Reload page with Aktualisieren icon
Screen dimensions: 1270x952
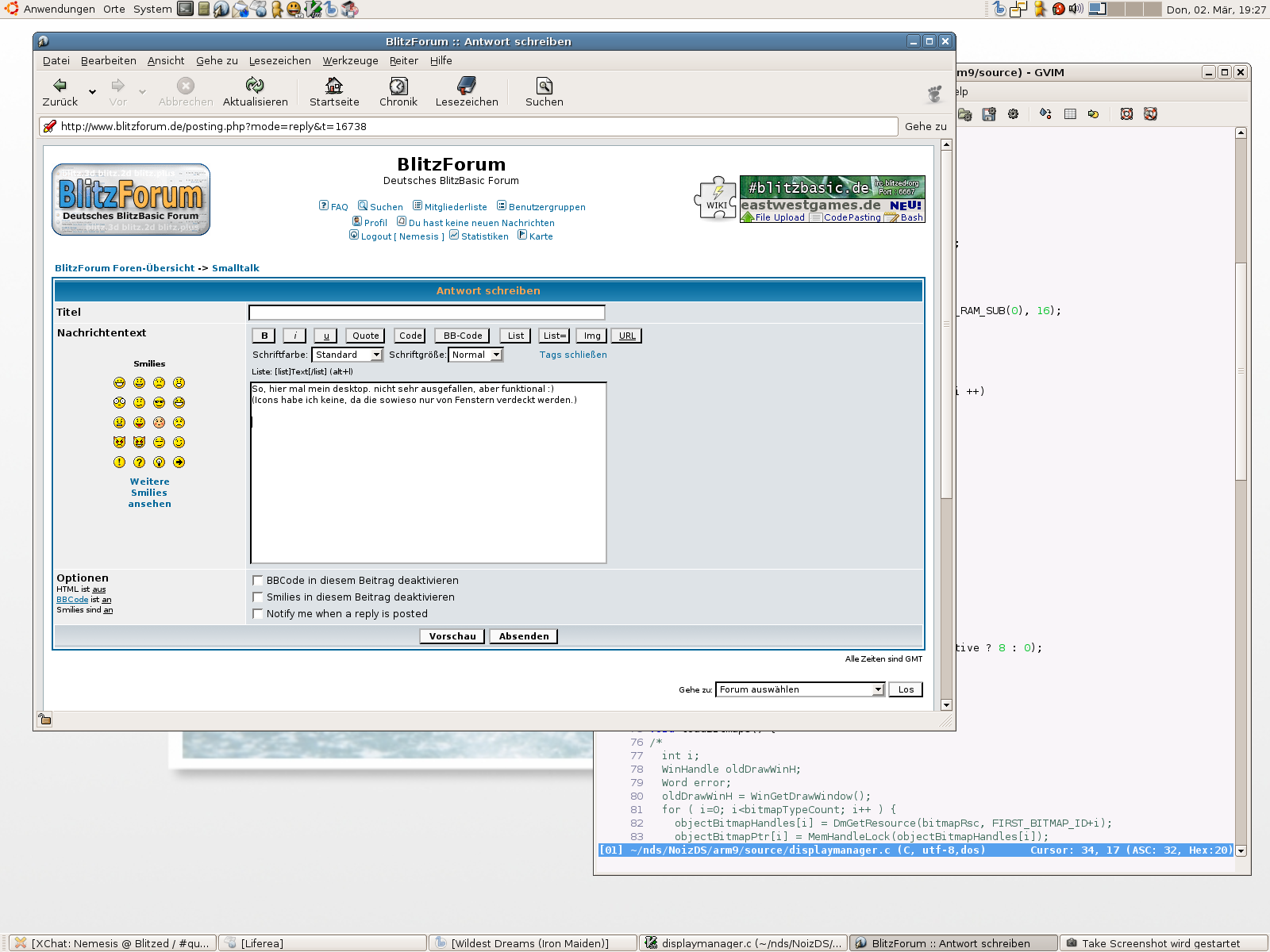[x=255, y=86]
